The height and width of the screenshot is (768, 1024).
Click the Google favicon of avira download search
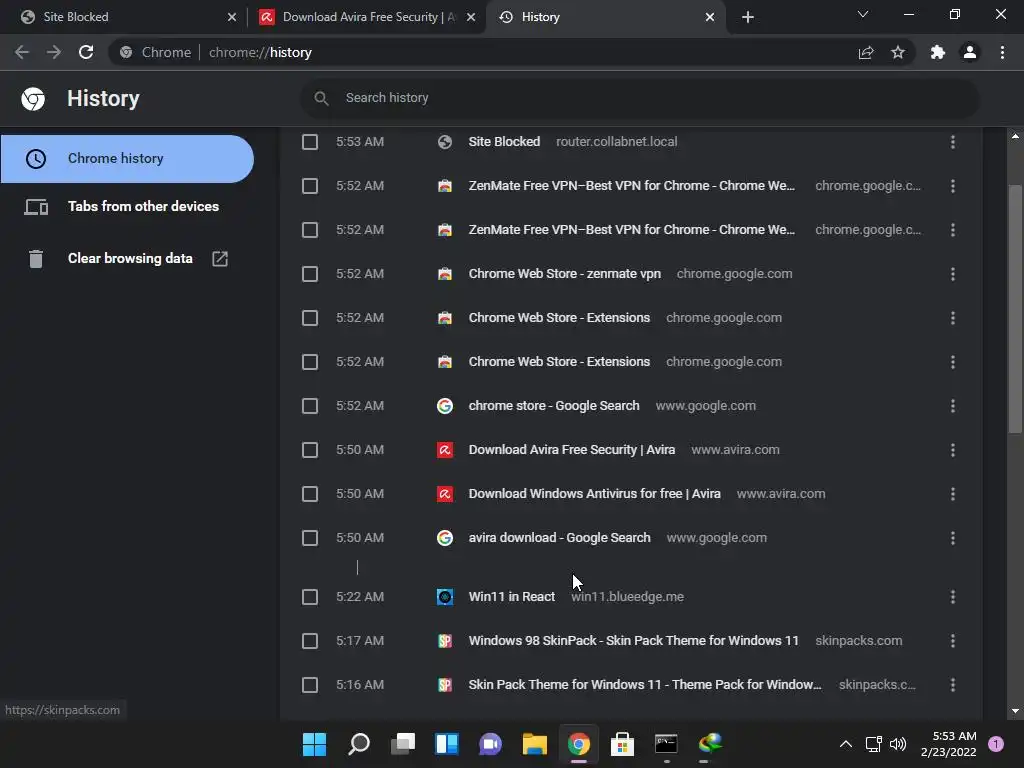click(x=445, y=538)
